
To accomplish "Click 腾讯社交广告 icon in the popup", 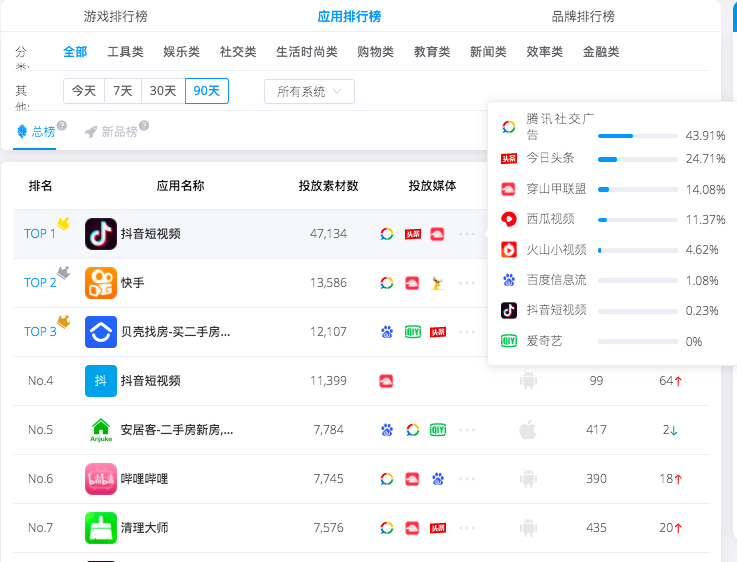I will 509,127.
